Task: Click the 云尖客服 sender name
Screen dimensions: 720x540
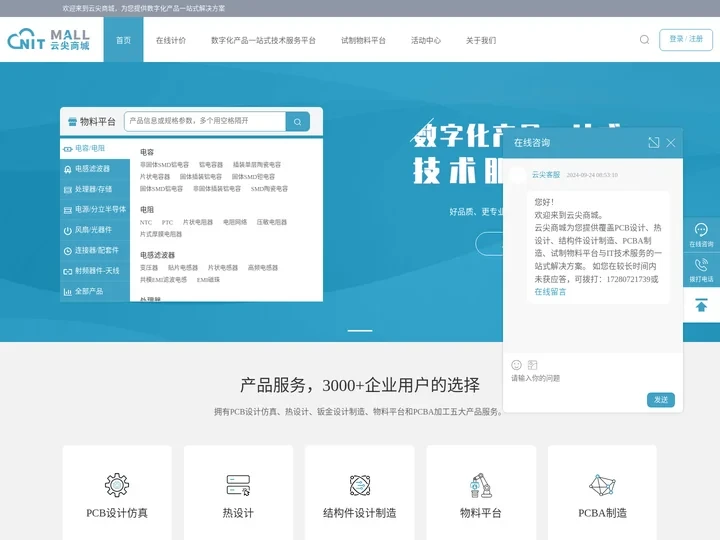Action: point(546,174)
